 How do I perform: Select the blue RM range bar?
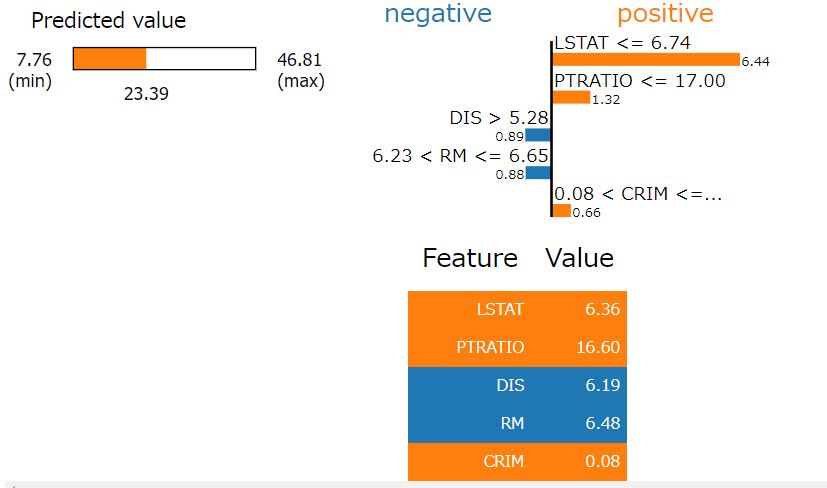coord(538,173)
